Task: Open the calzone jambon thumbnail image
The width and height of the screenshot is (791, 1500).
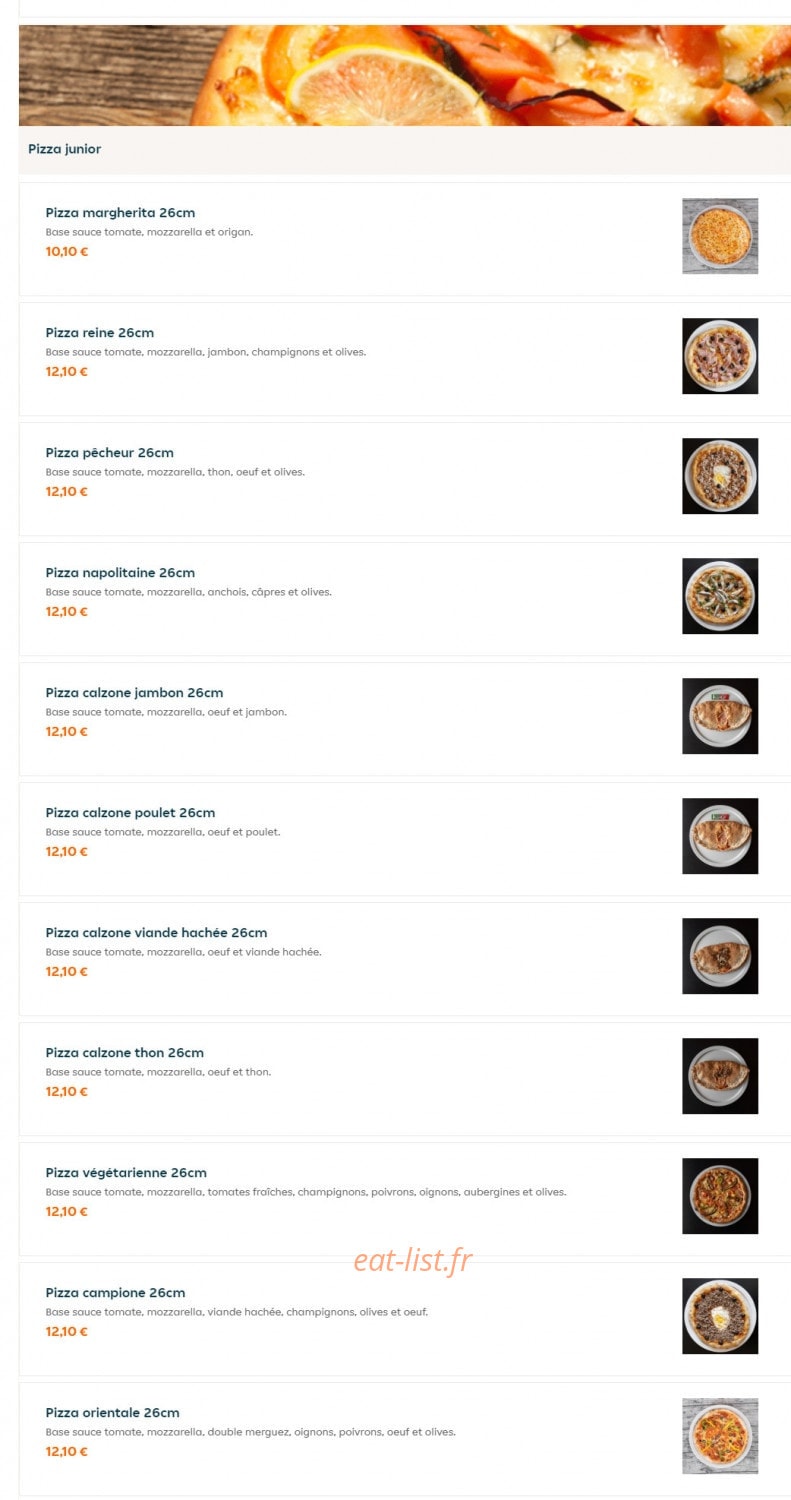Action: (x=720, y=716)
